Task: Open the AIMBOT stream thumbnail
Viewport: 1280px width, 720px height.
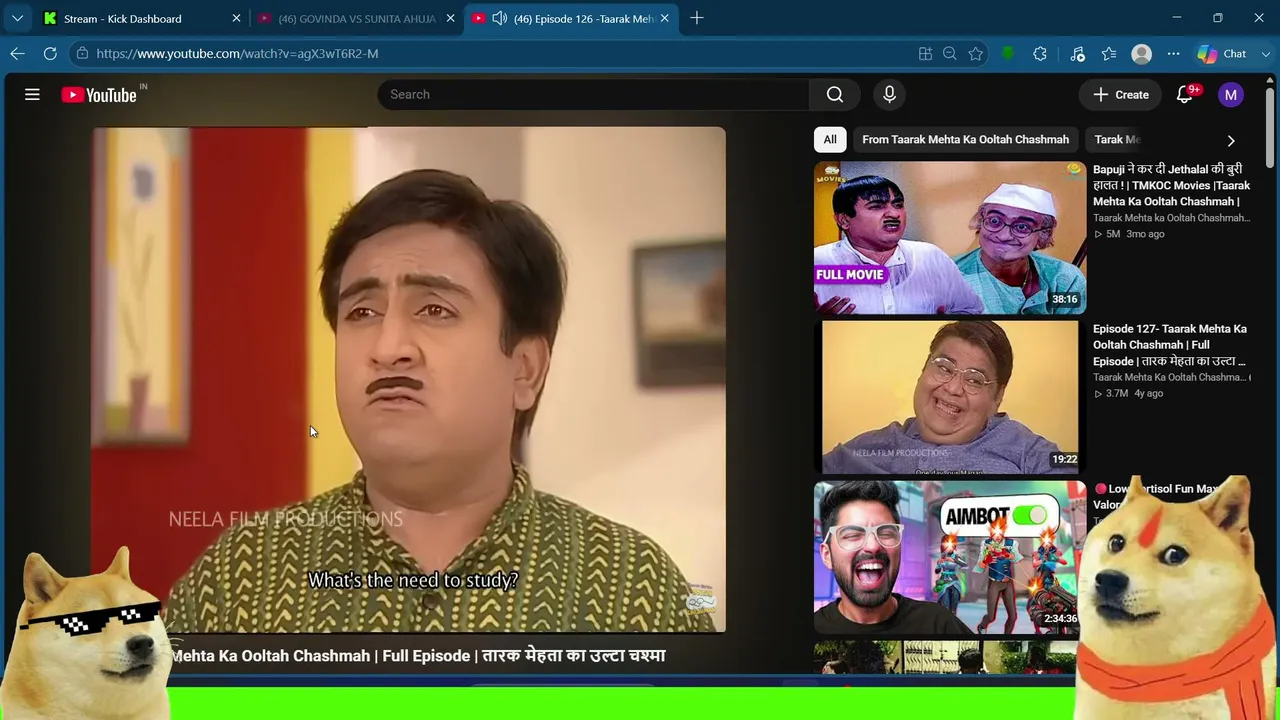Action: [949, 557]
